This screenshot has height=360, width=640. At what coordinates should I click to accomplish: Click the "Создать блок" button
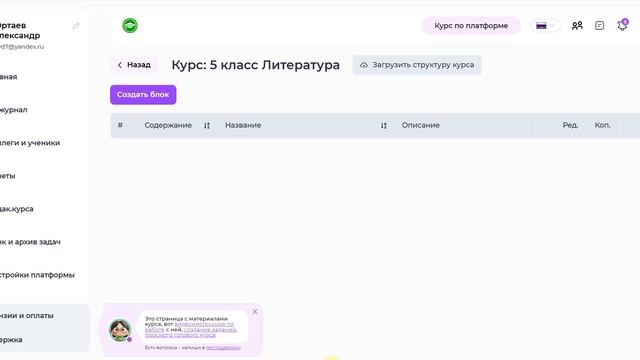tap(143, 95)
